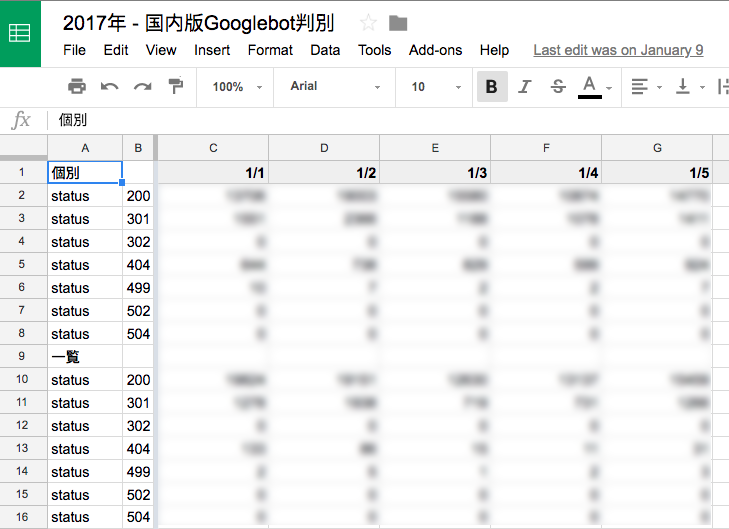Viewport: 729px width, 529px height.
Task: Open the File menu
Action: point(74,50)
